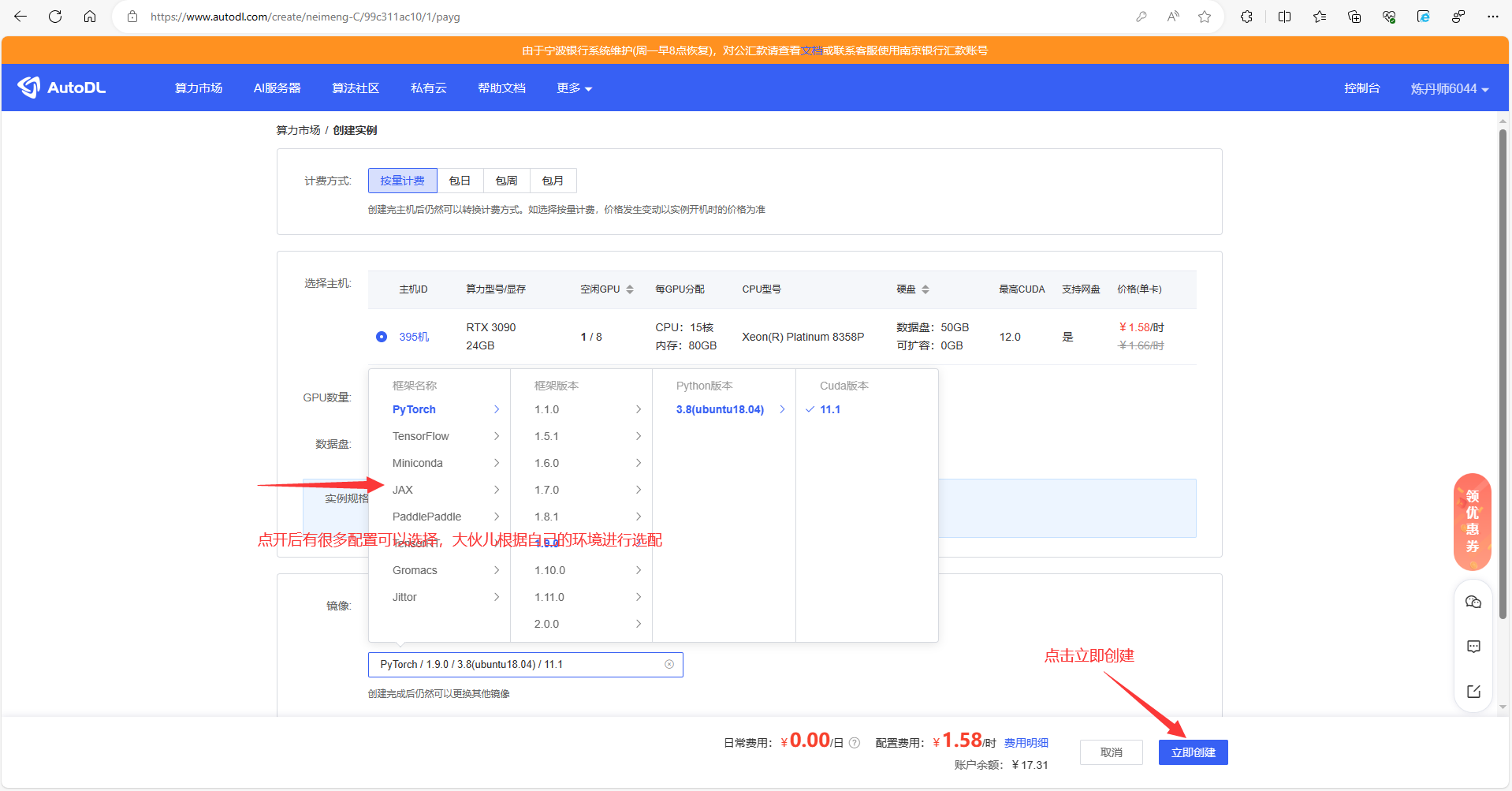Click 取消 button
The image size is (1512, 791).
[x=1111, y=752]
